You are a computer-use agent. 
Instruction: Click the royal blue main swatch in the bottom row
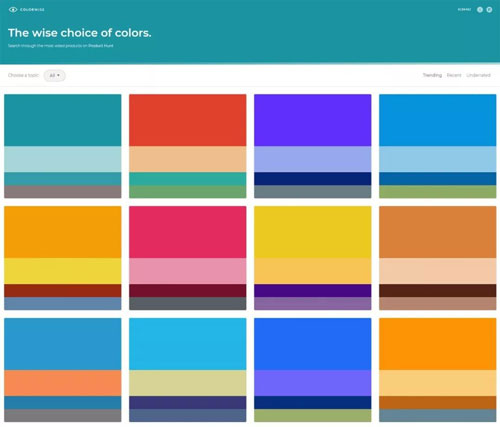(x=313, y=344)
